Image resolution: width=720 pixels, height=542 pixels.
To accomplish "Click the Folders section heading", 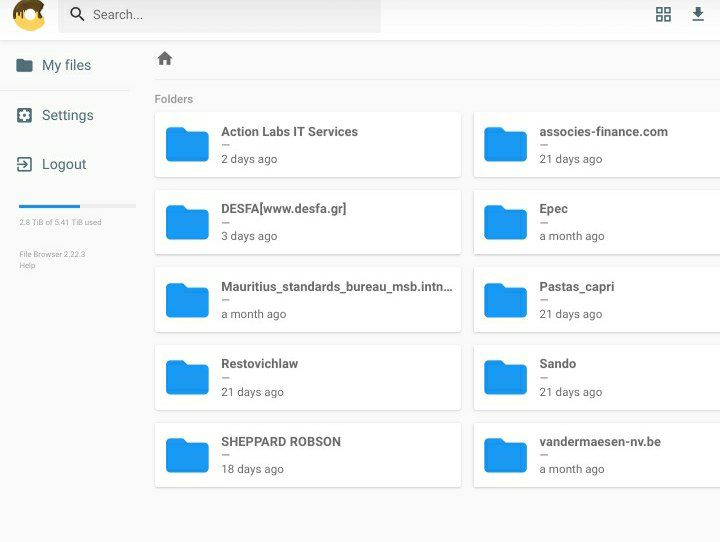I will (x=174, y=99).
